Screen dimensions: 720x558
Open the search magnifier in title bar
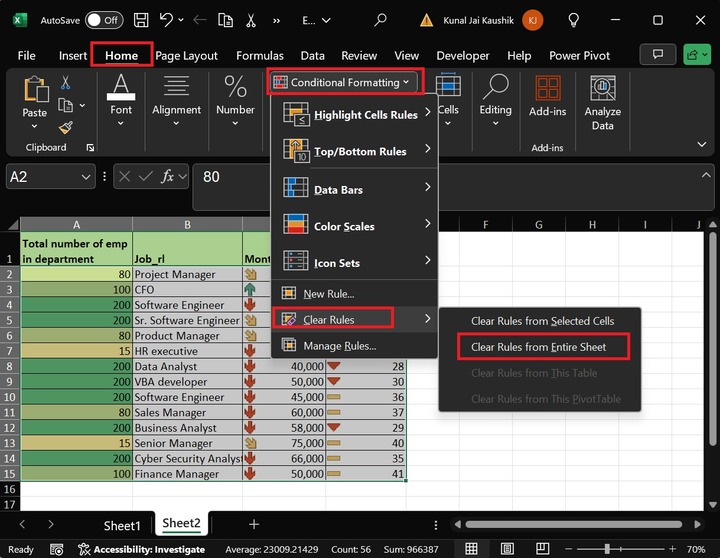pos(380,20)
